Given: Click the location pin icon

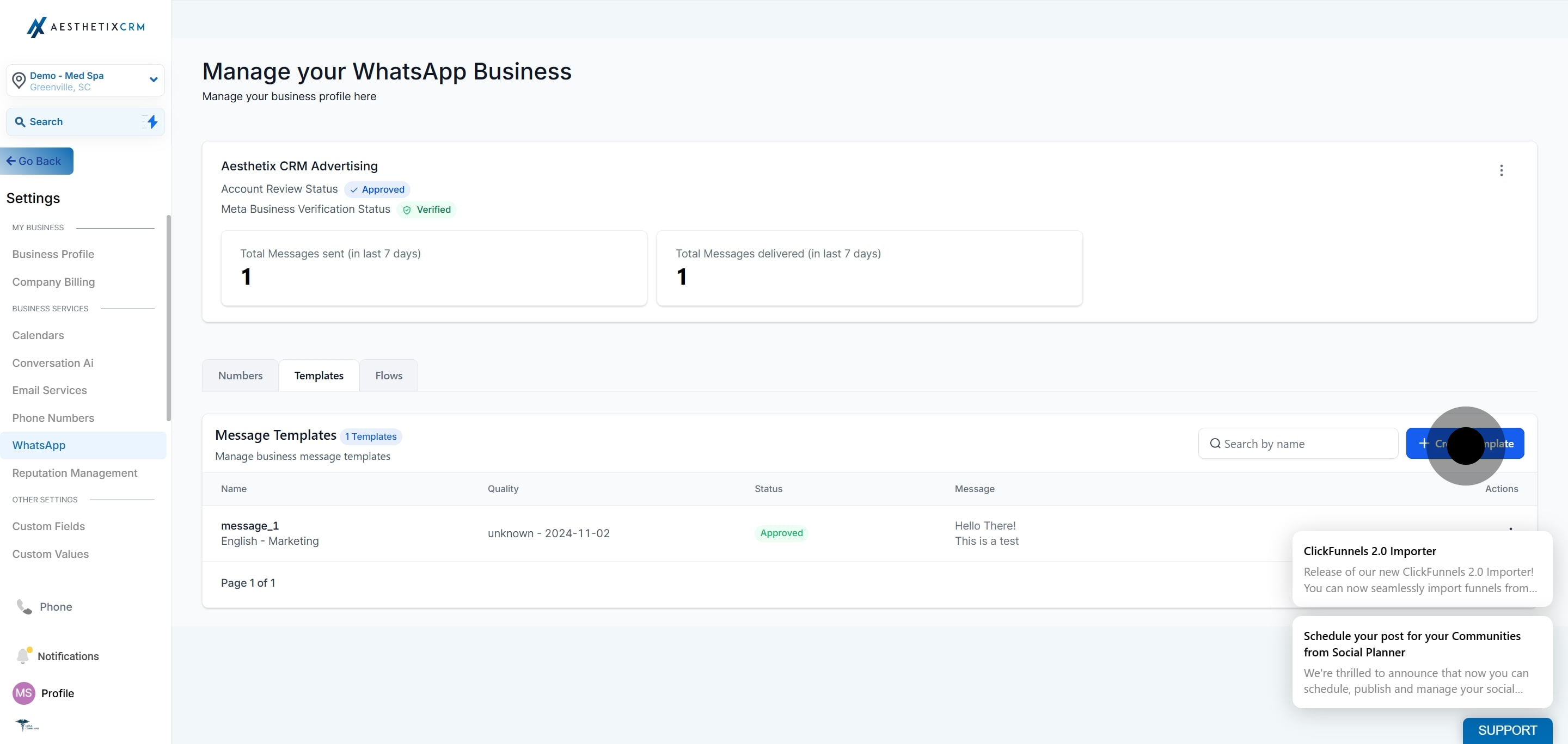Looking at the screenshot, I should [x=19, y=81].
